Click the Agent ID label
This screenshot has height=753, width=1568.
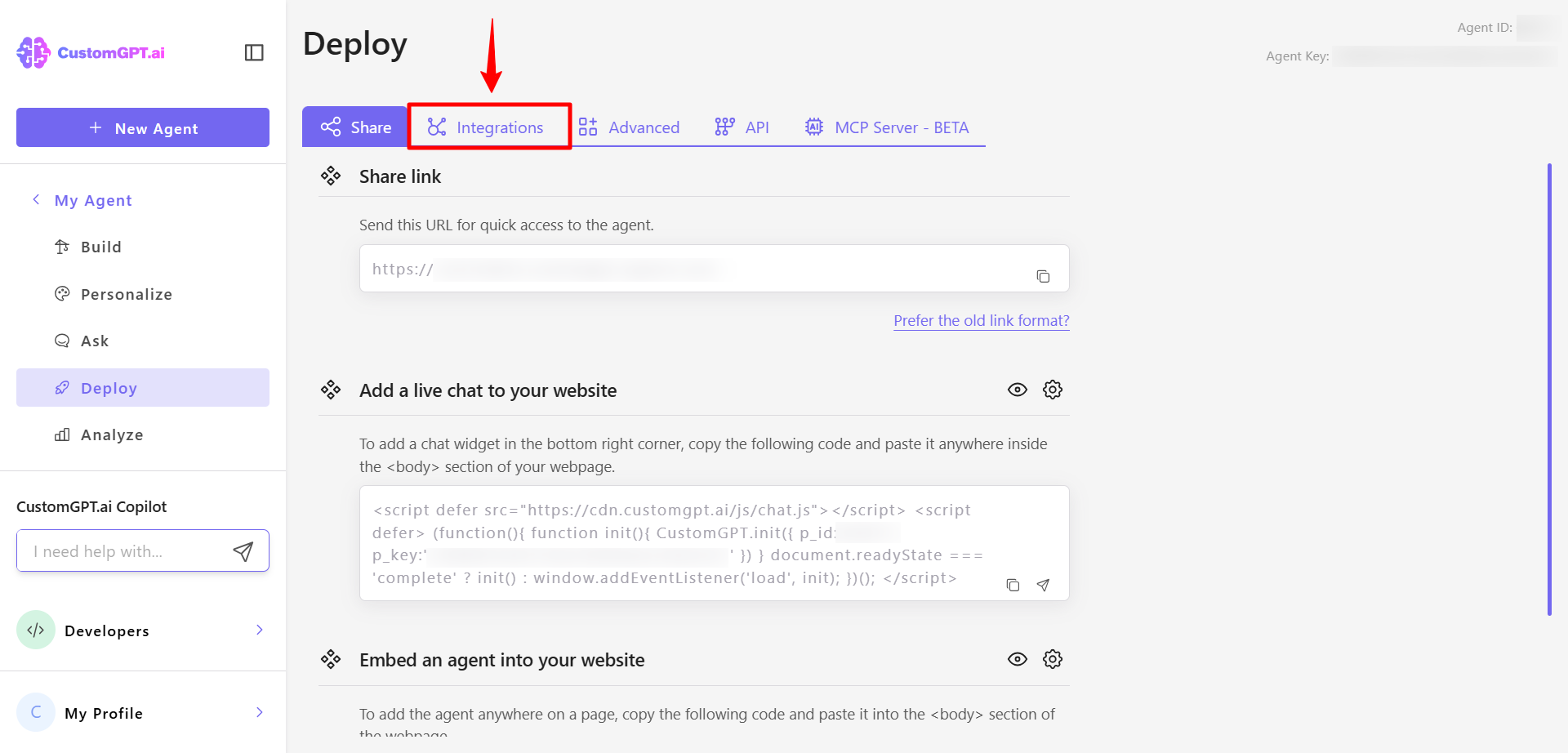coord(1484,28)
